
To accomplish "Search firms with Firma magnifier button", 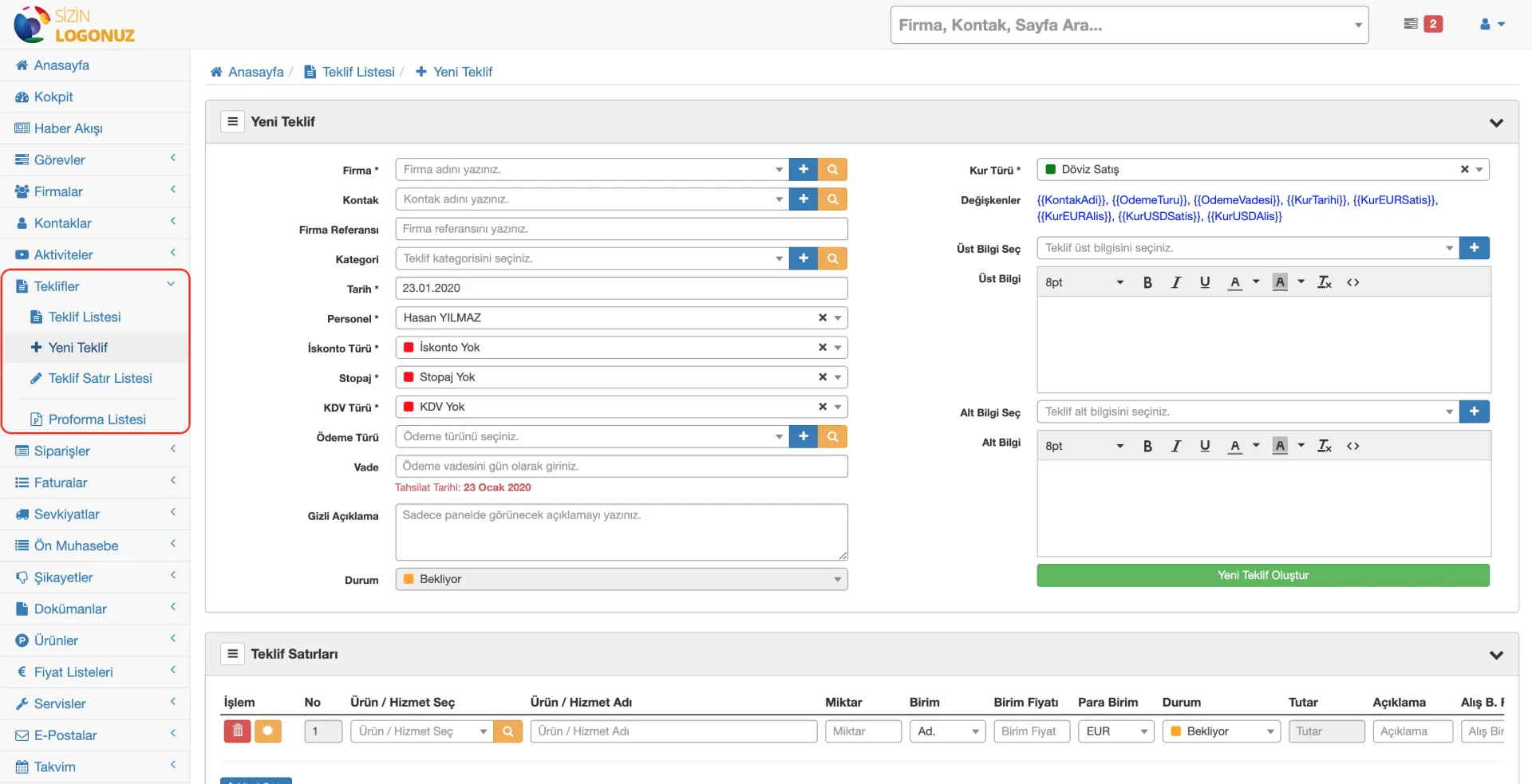I will pyautogui.click(x=832, y=169).
